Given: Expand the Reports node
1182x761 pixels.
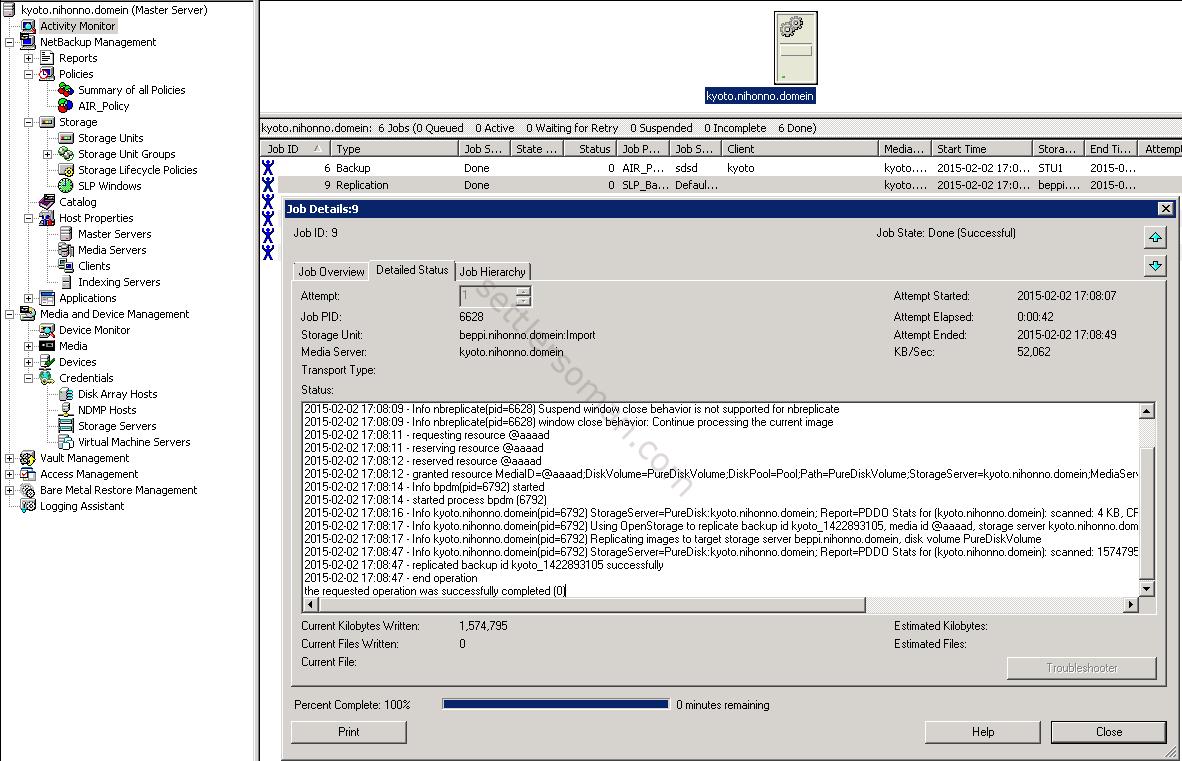Looking at the screenshot, I should [x=28, y=58].
